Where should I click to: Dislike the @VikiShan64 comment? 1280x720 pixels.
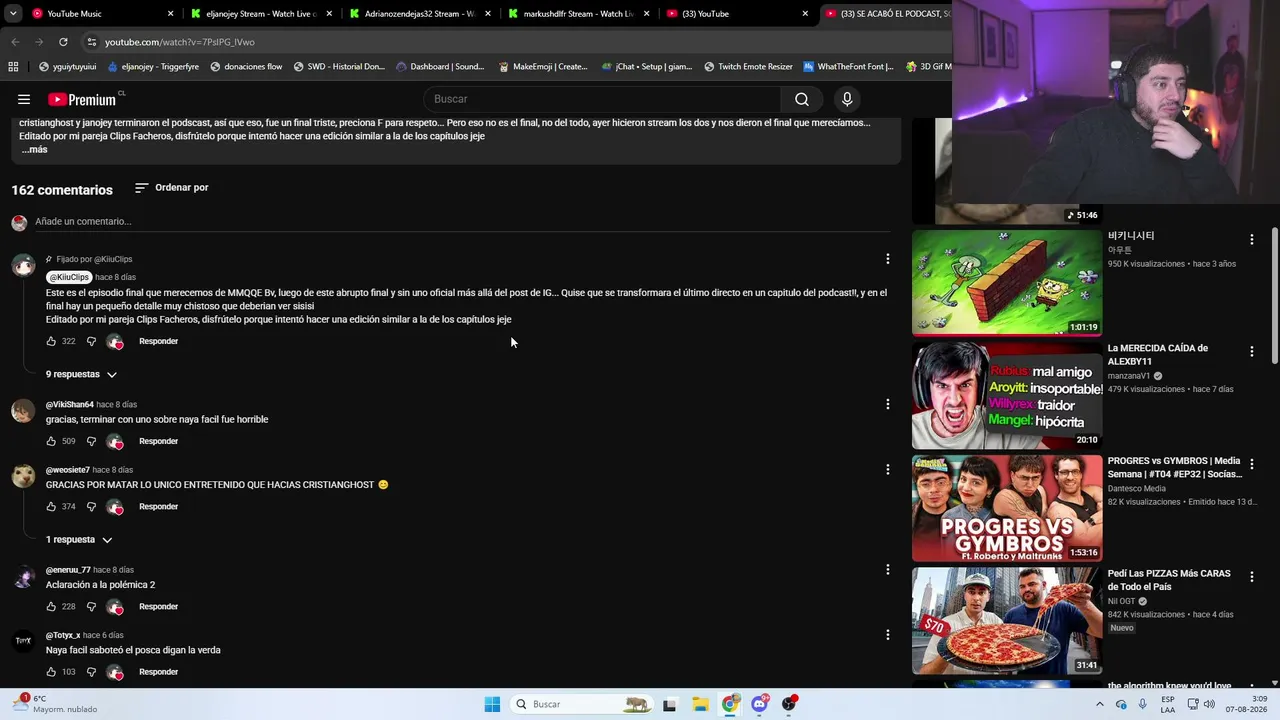point(91,441)
